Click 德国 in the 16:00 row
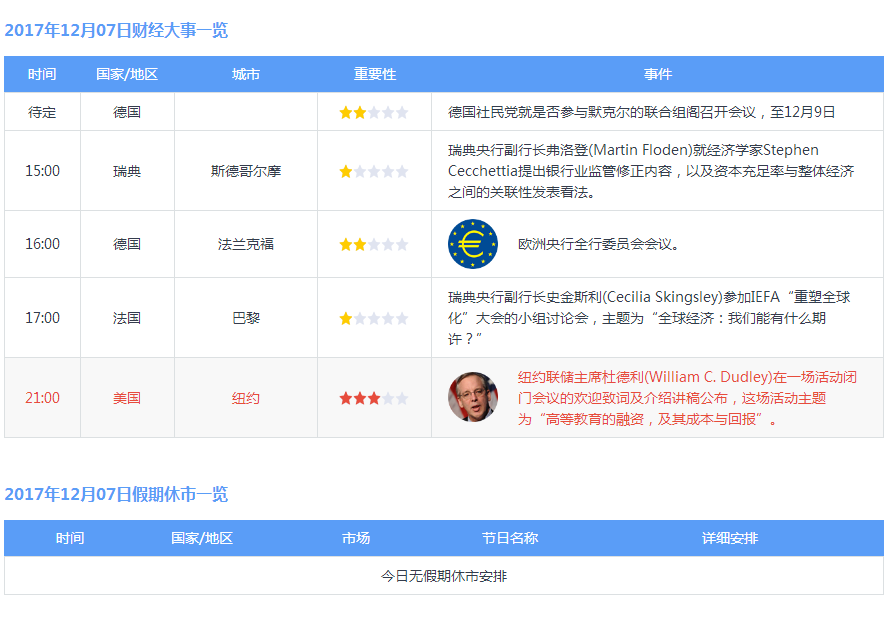 coord(127,244)
